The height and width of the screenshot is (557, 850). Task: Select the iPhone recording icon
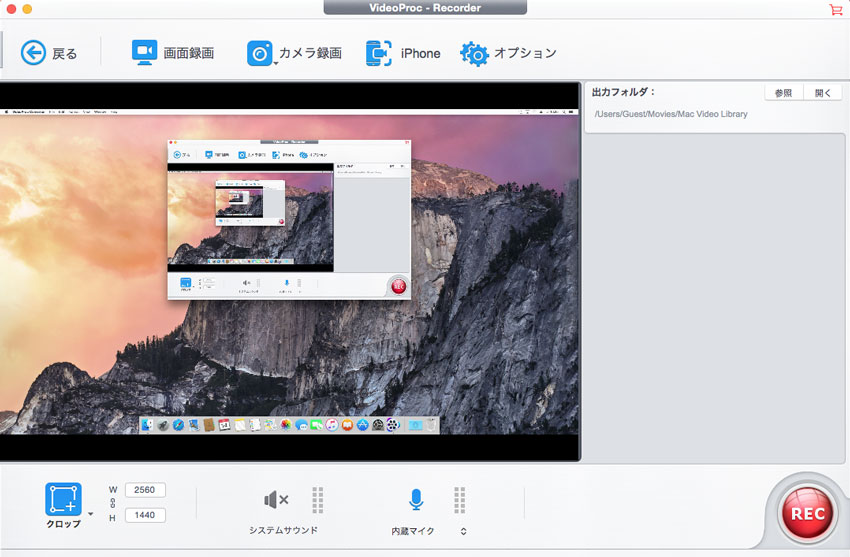(x=379, y=53)
